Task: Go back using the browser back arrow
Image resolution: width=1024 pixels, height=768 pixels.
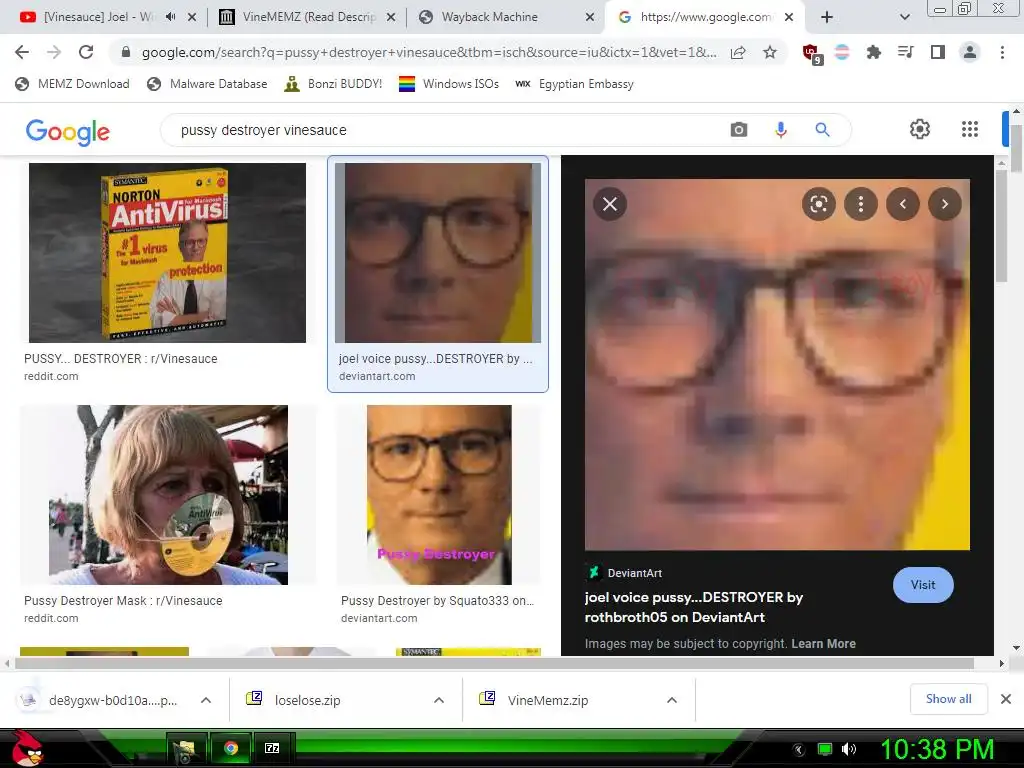Action: point(22,52)
